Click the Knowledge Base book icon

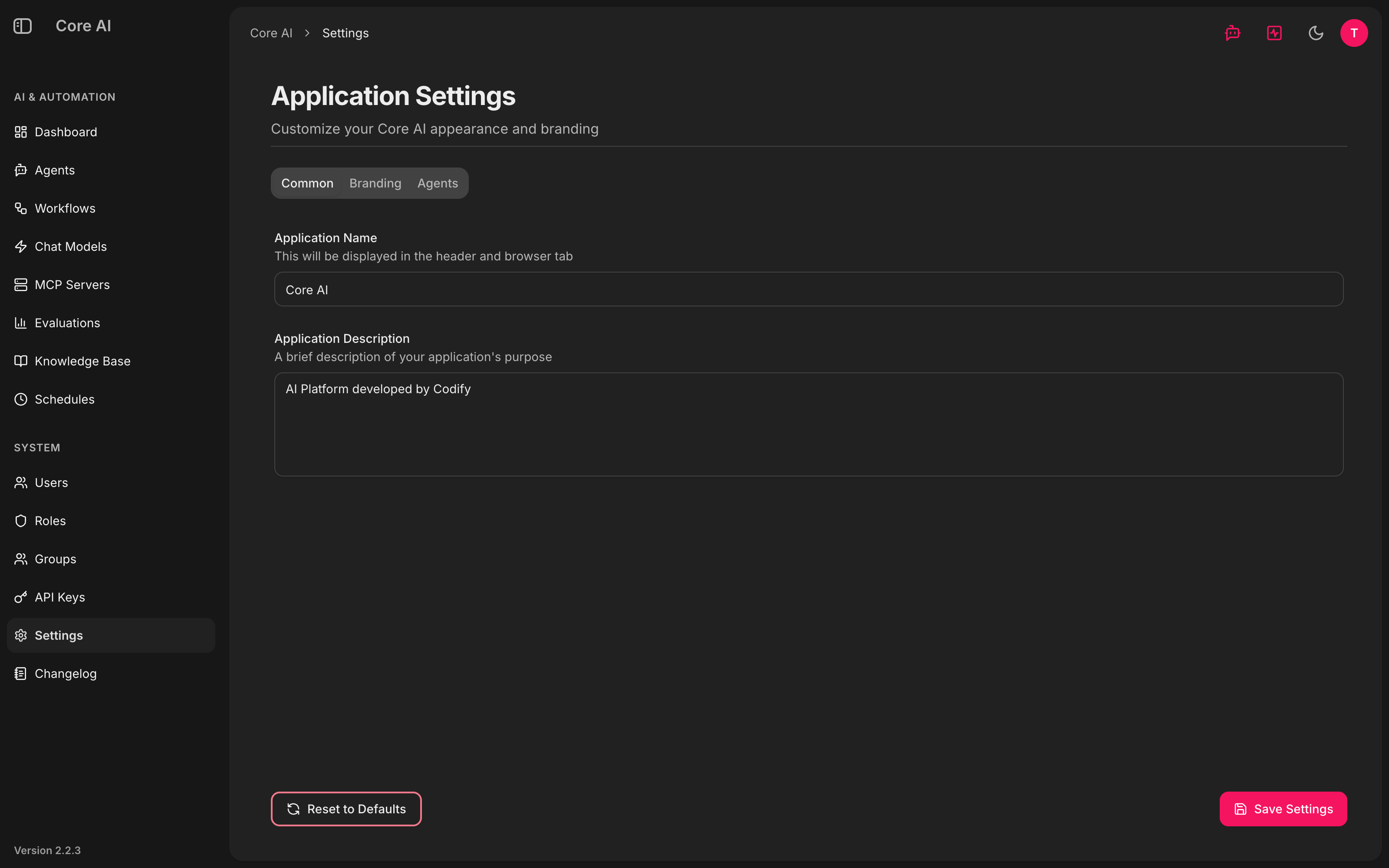(21, 361)
